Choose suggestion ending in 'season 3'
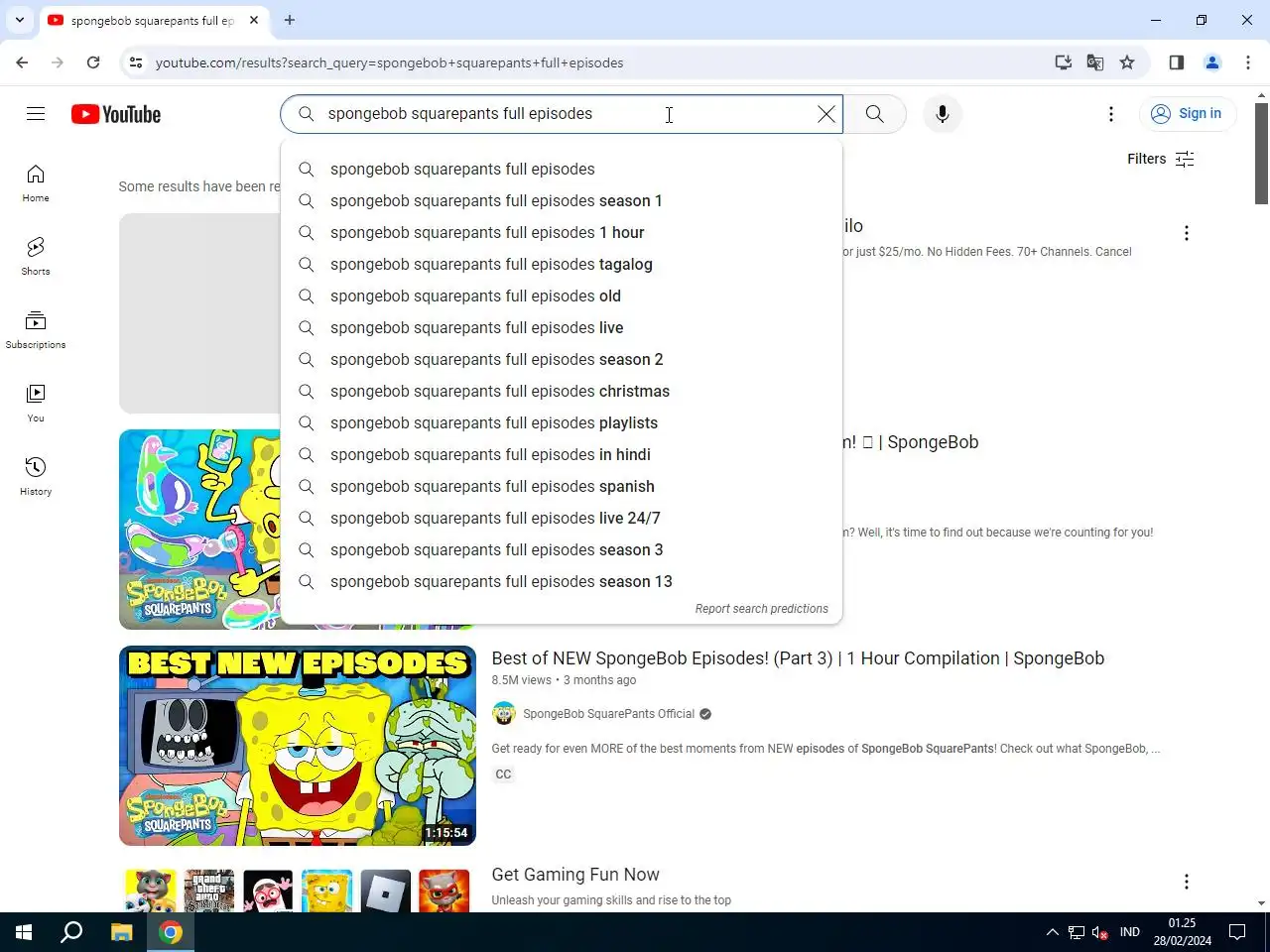 562,550
